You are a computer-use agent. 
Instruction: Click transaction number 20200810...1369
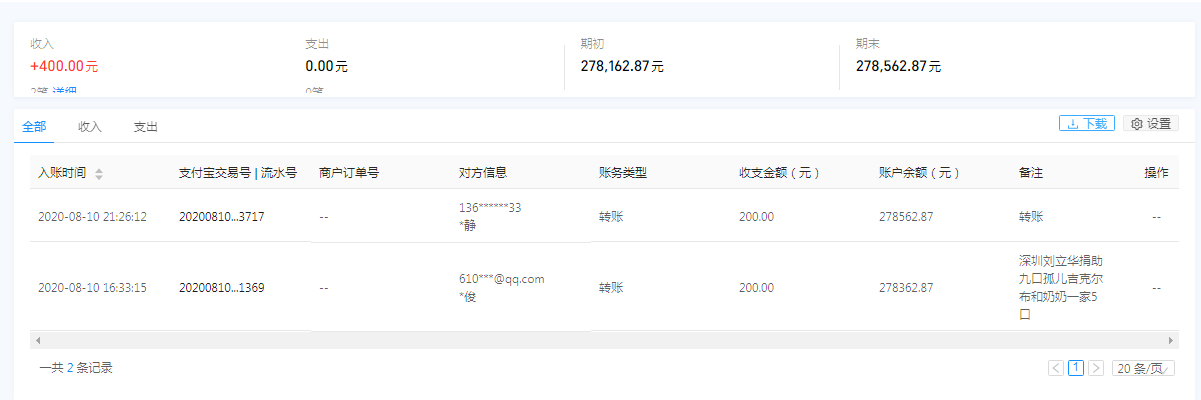point(222,288)
